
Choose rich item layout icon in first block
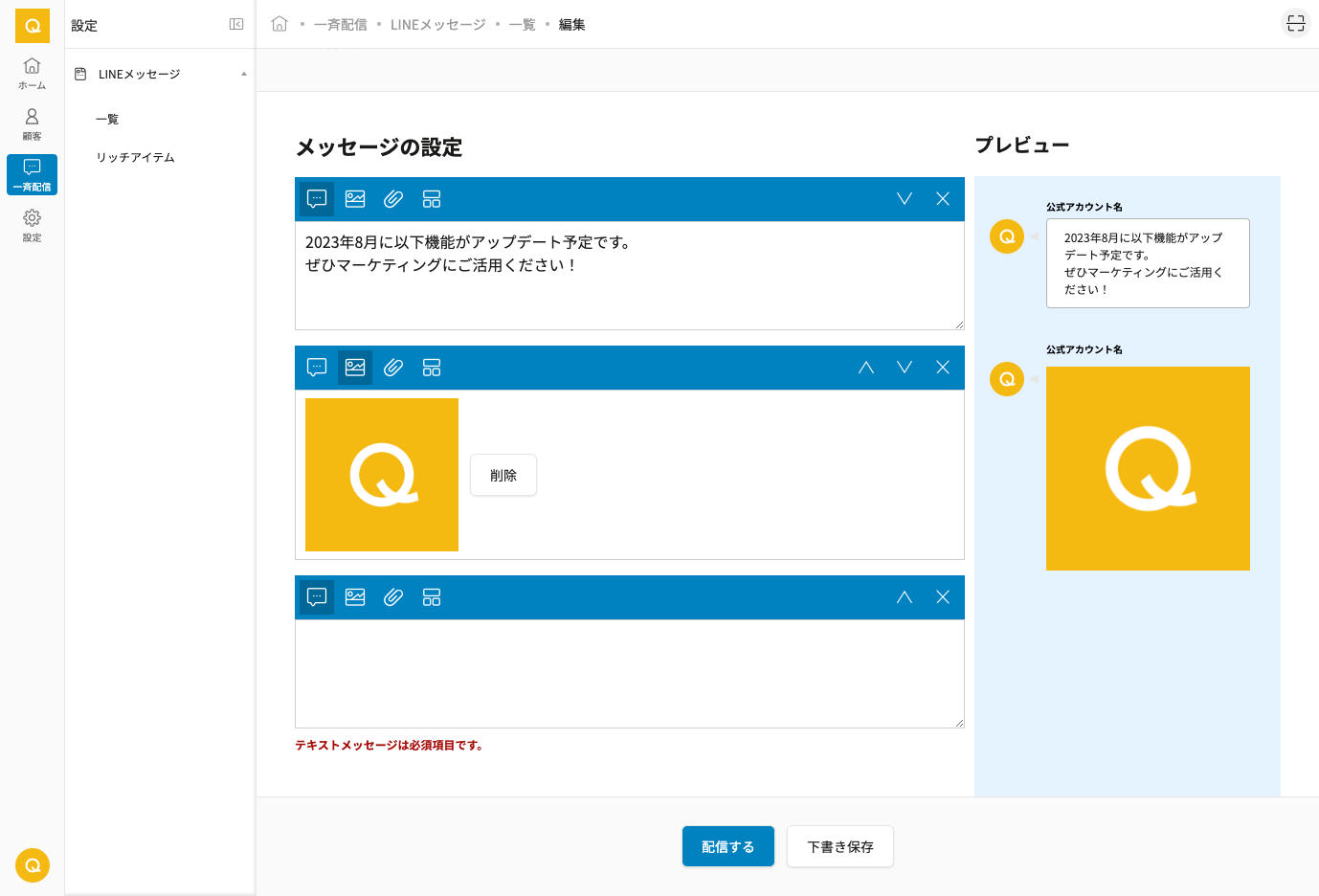(x=432, y=199)
